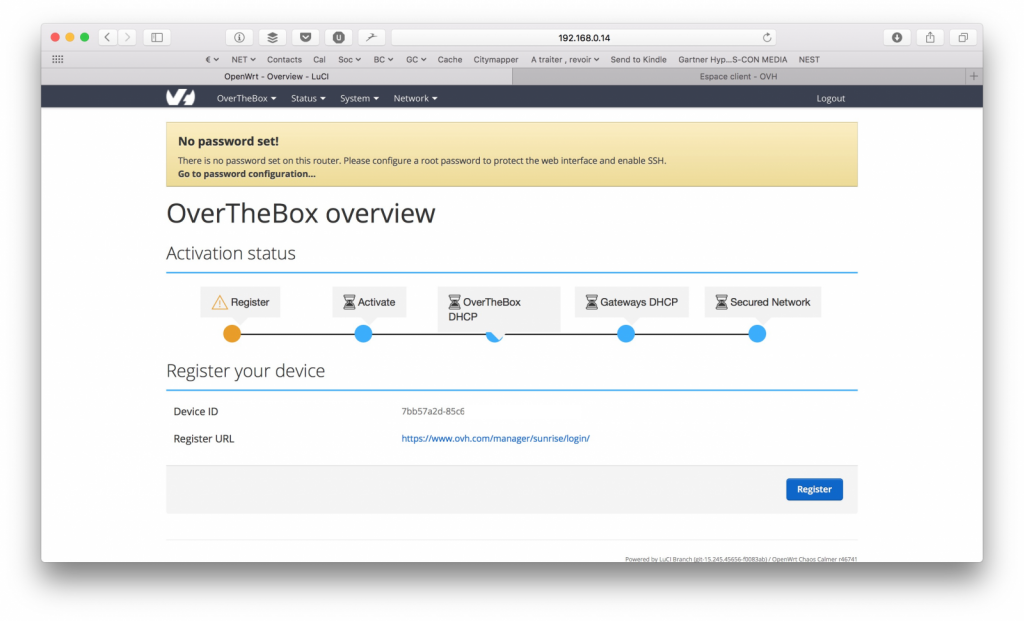Open the stacked layers extension icon
Screen dimensions: 1024x621
point(272,37)
